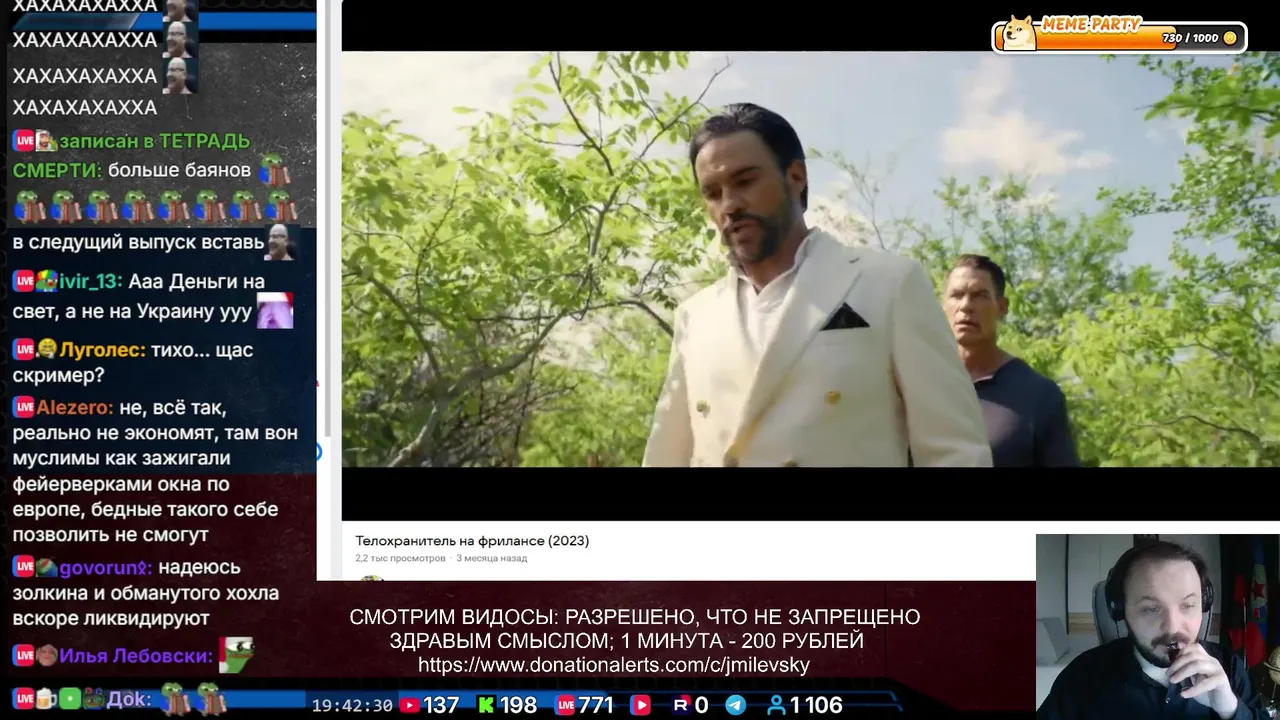Image resolution: width=1280 pixels, height=720 pixels.
Task: Click the red play-arrow platform icon before Rutube
Action: [x=640, y=705]
